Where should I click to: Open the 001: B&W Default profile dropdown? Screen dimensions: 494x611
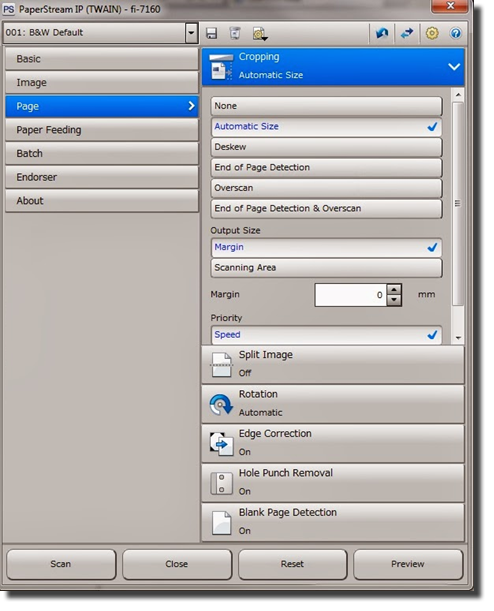[191, 33]
